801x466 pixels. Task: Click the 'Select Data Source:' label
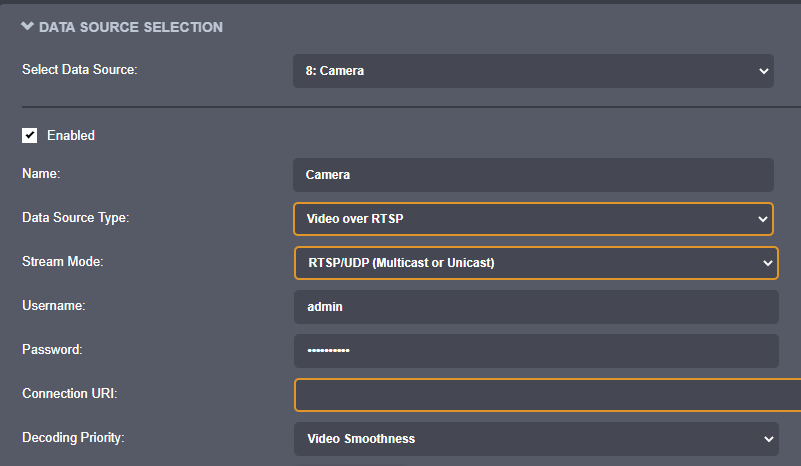click(x=79, y=70)
